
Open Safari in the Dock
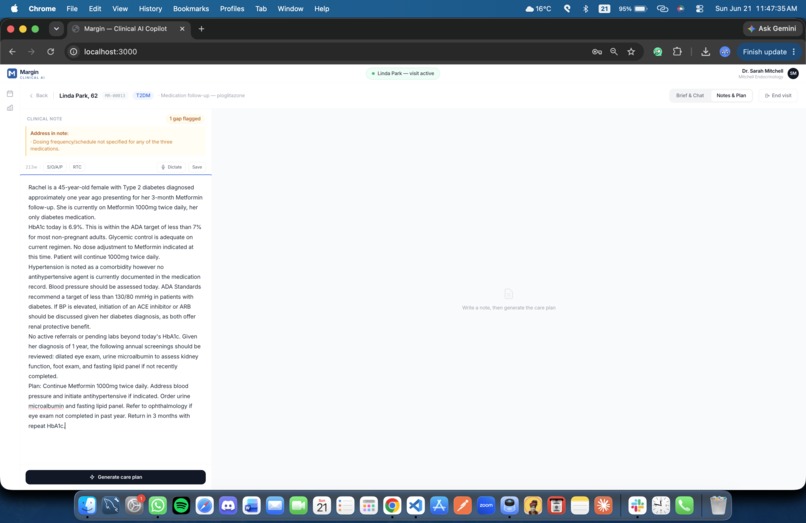click(205, 506)
